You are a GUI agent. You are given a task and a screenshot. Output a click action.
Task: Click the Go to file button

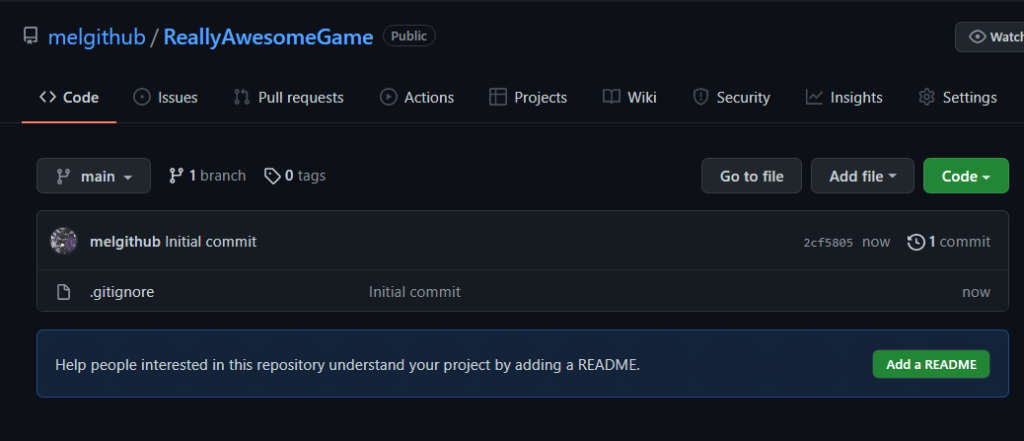click(751, 176)
